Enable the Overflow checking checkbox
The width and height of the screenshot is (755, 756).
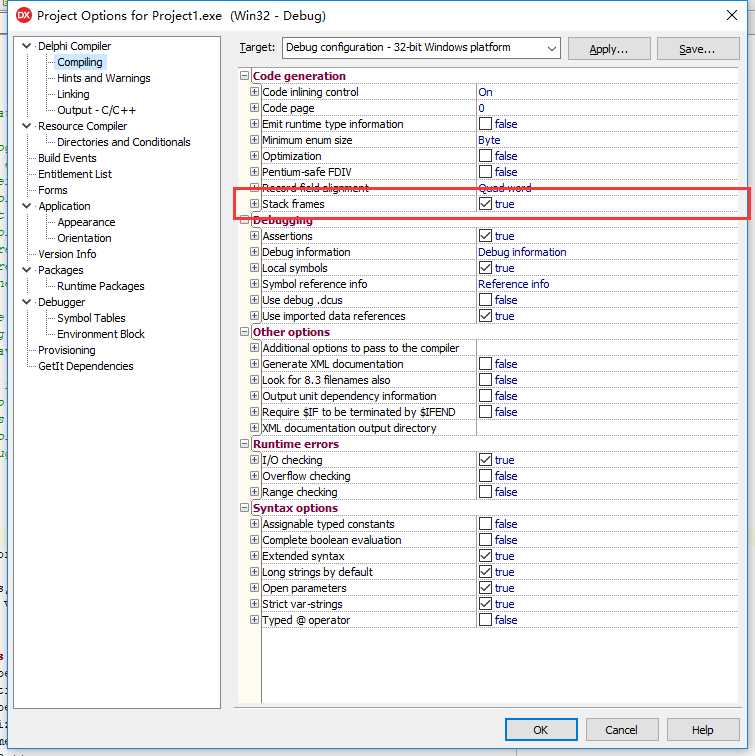tap(485, 476)
